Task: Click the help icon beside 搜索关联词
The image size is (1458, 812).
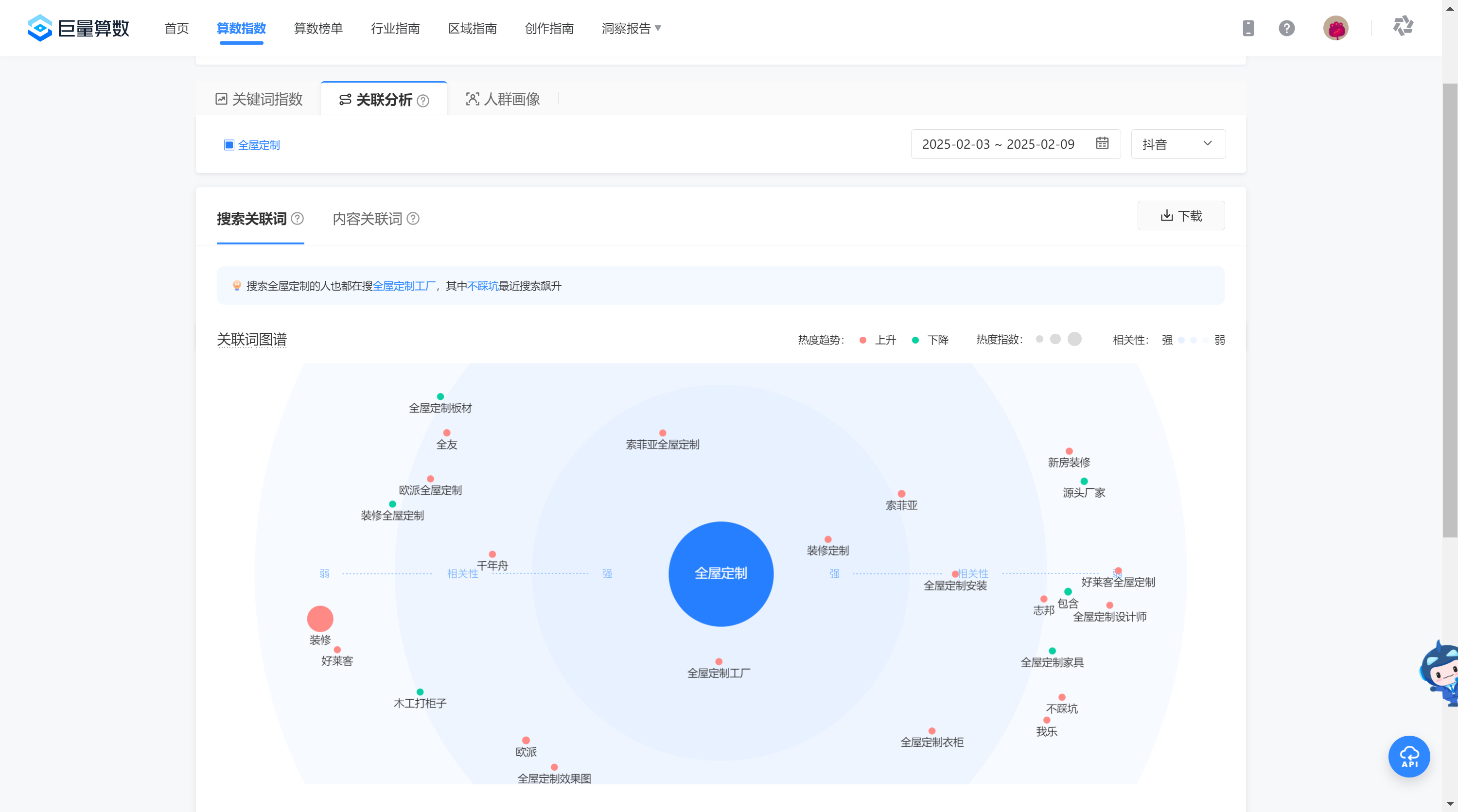Action: 298,218
